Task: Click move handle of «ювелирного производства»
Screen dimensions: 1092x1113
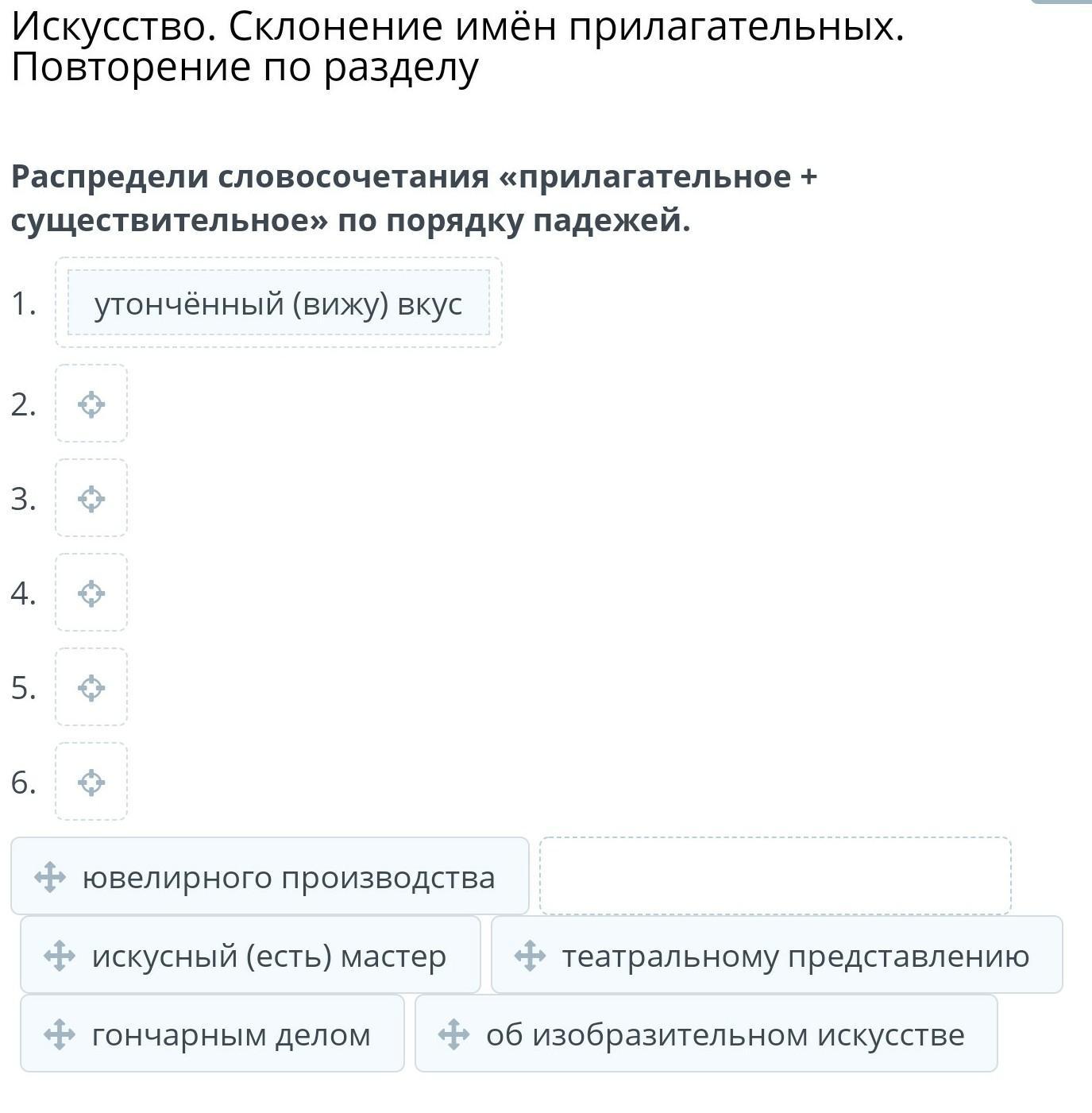Action: [x=50, y=877]
